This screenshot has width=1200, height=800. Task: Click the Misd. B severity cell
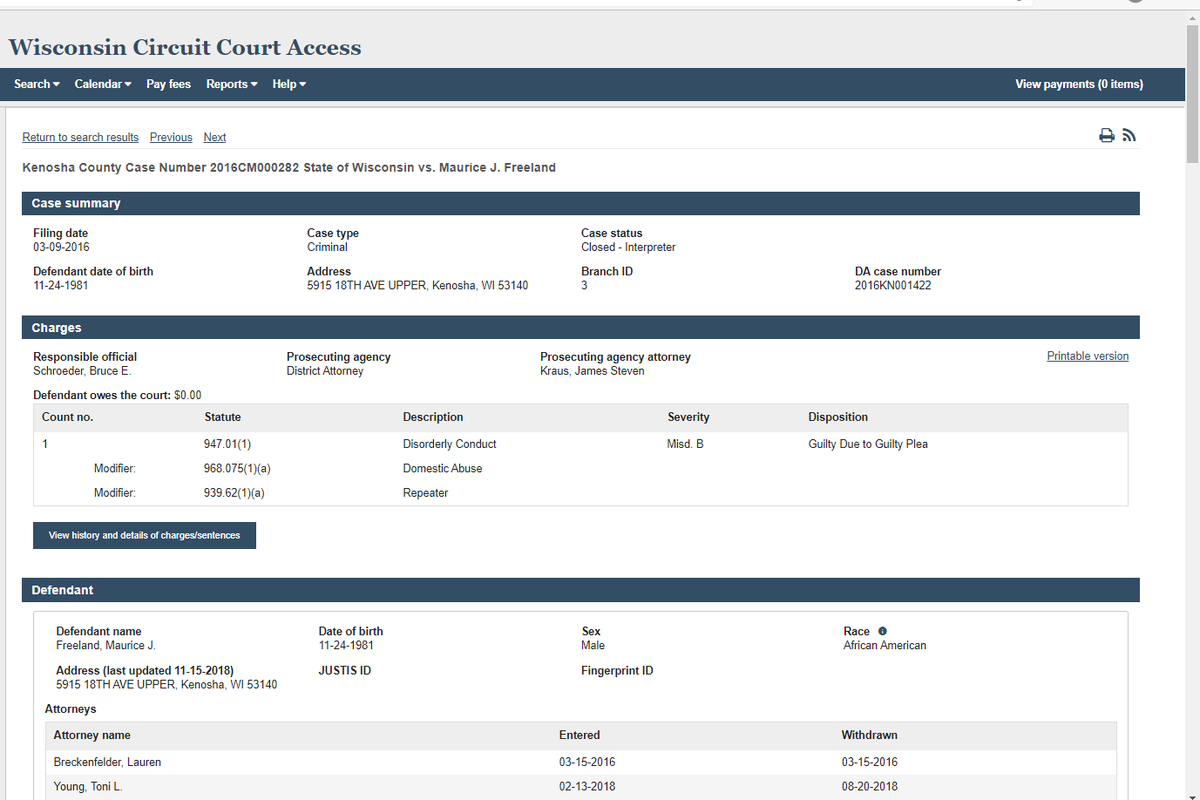click(685, 444)
